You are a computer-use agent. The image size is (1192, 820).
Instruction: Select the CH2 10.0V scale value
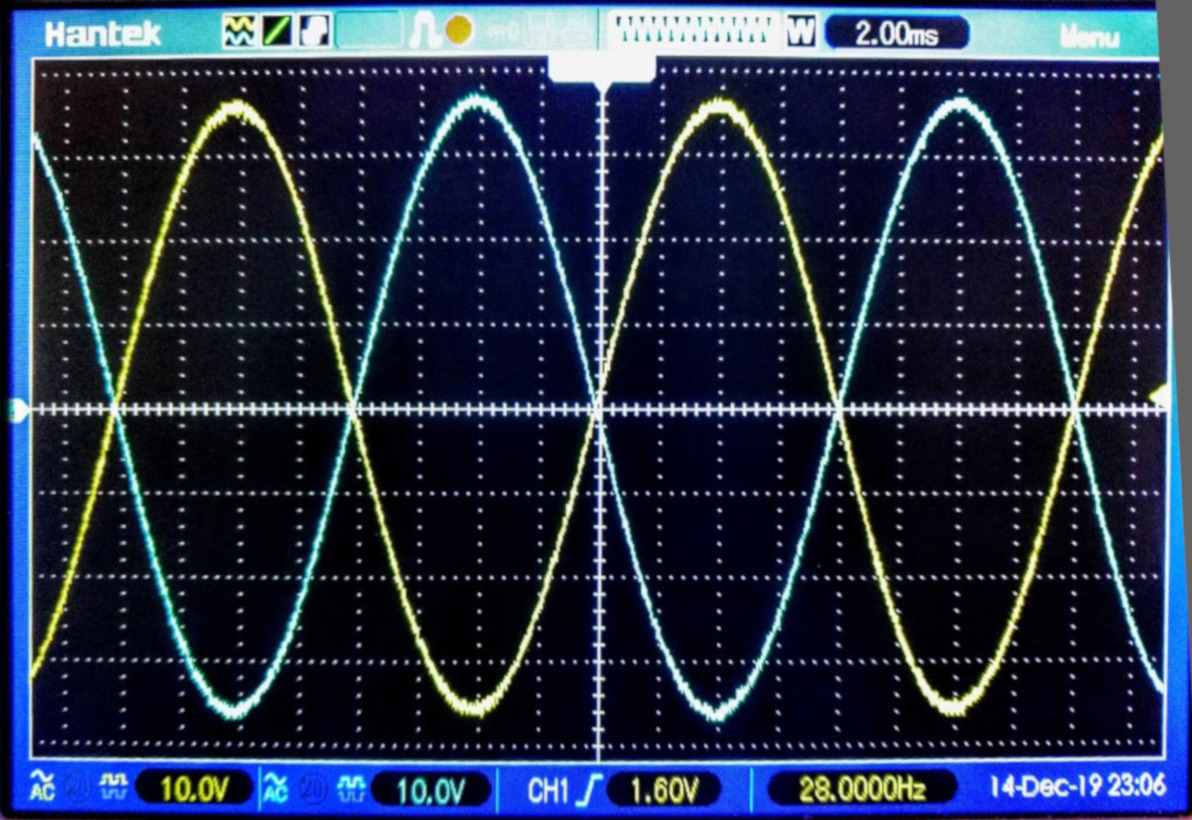click(430, 790)
